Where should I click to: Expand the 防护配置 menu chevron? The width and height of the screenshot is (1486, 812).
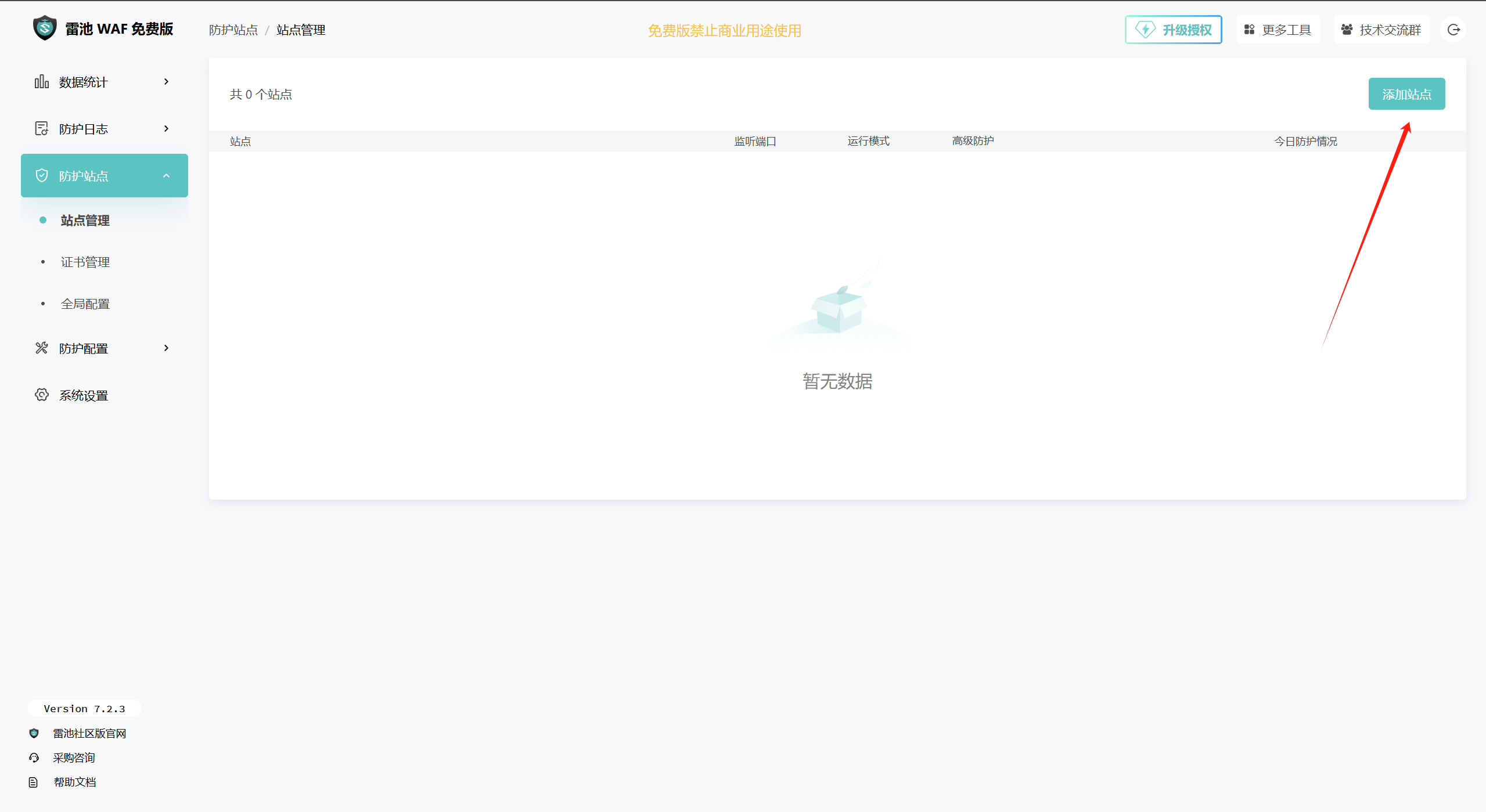[x=167, y=348]
